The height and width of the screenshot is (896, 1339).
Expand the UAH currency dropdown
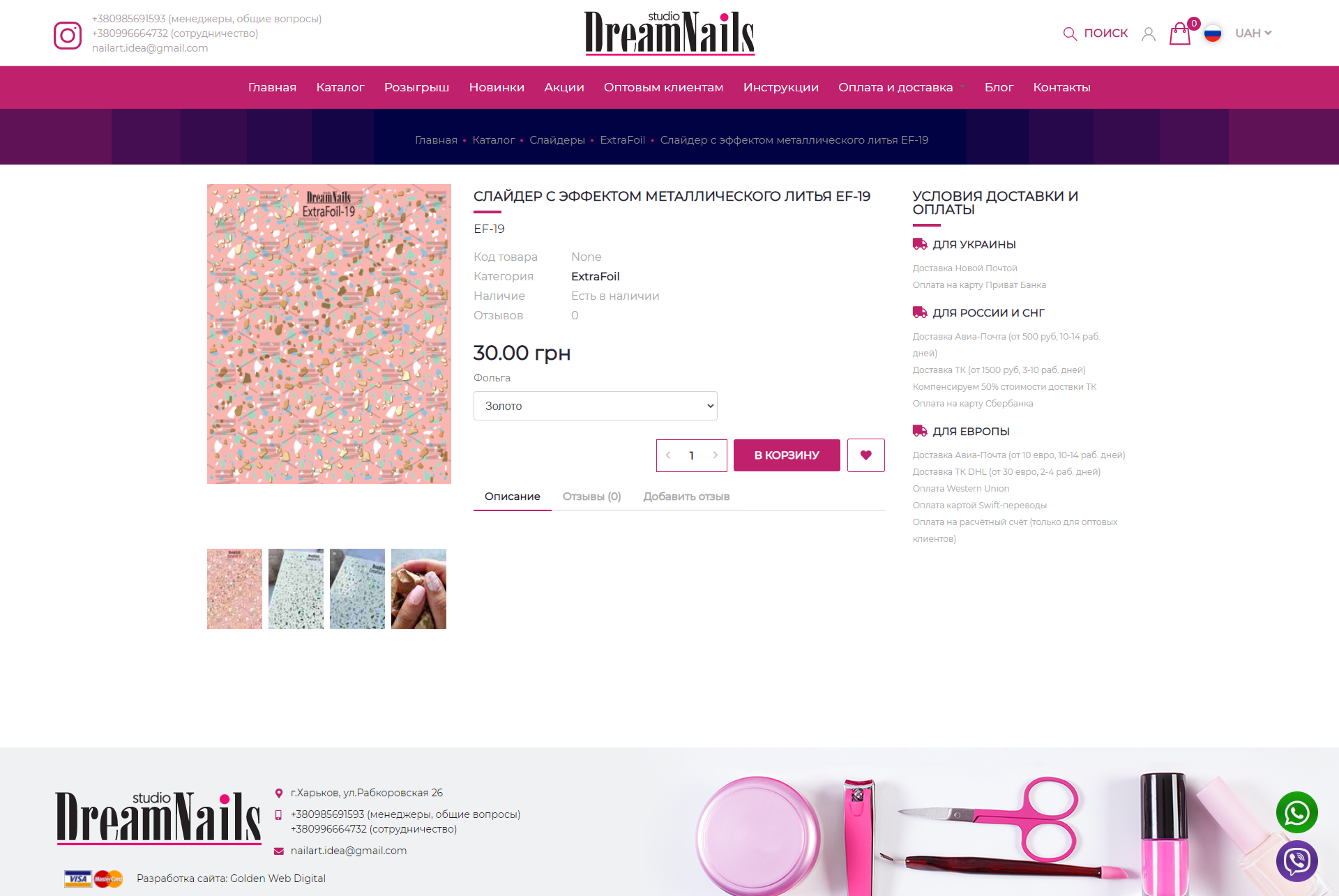(x=1253, y=33)
